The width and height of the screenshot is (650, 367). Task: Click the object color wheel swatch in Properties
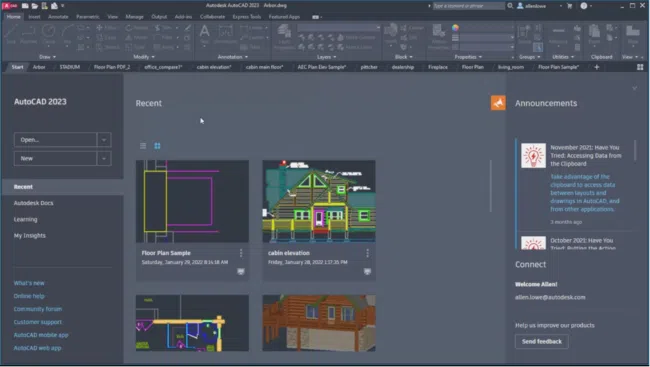[x=455, y=28]
